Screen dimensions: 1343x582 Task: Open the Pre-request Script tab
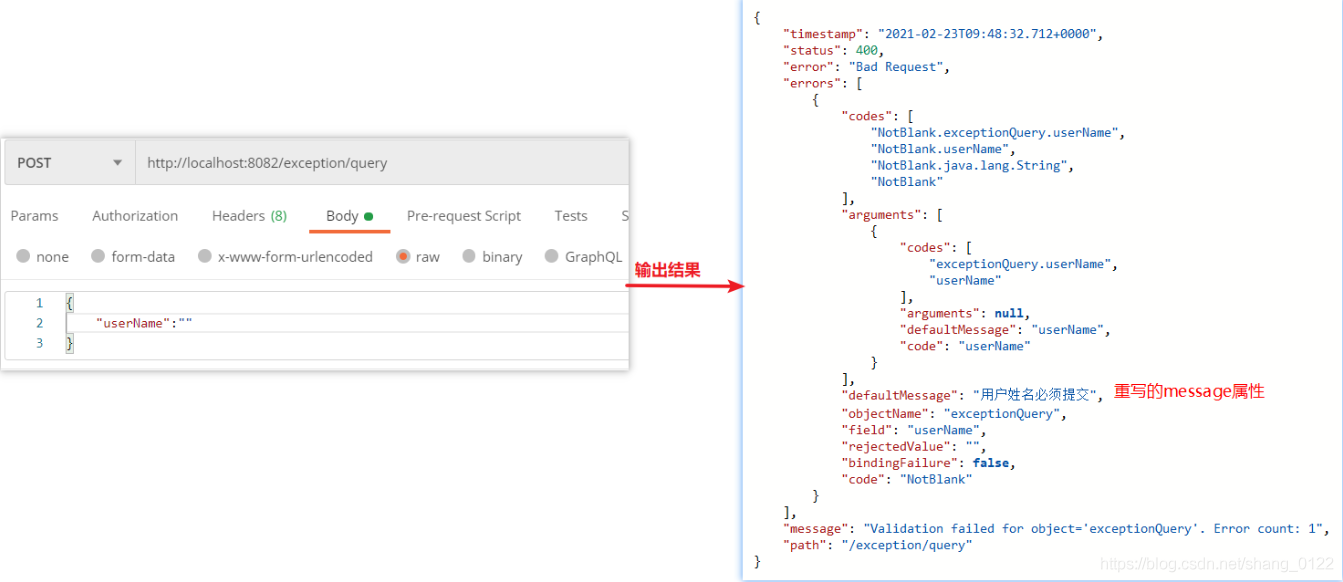coord(464,216)
